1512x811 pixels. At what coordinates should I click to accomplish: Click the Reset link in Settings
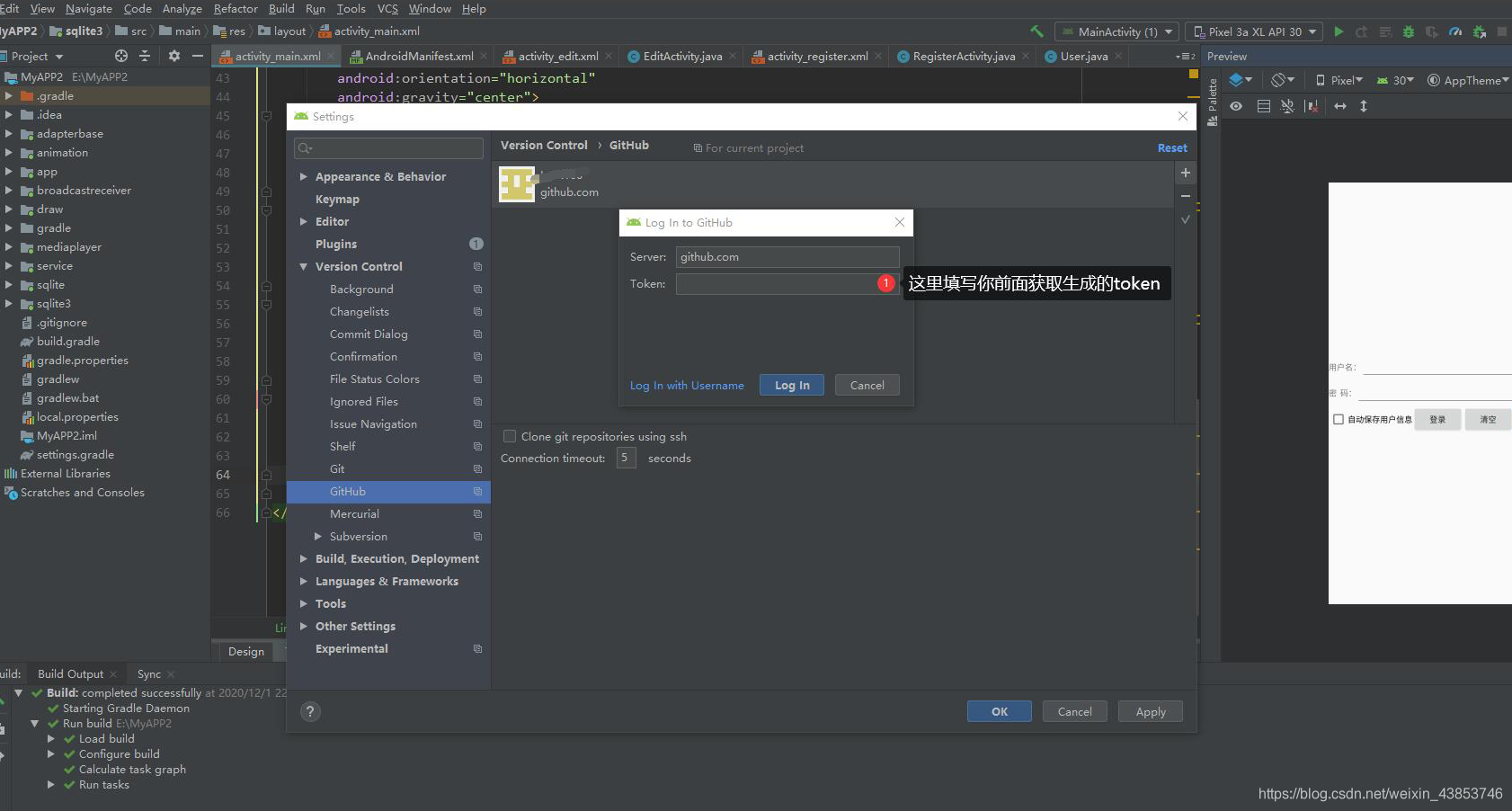point(1172,148)
